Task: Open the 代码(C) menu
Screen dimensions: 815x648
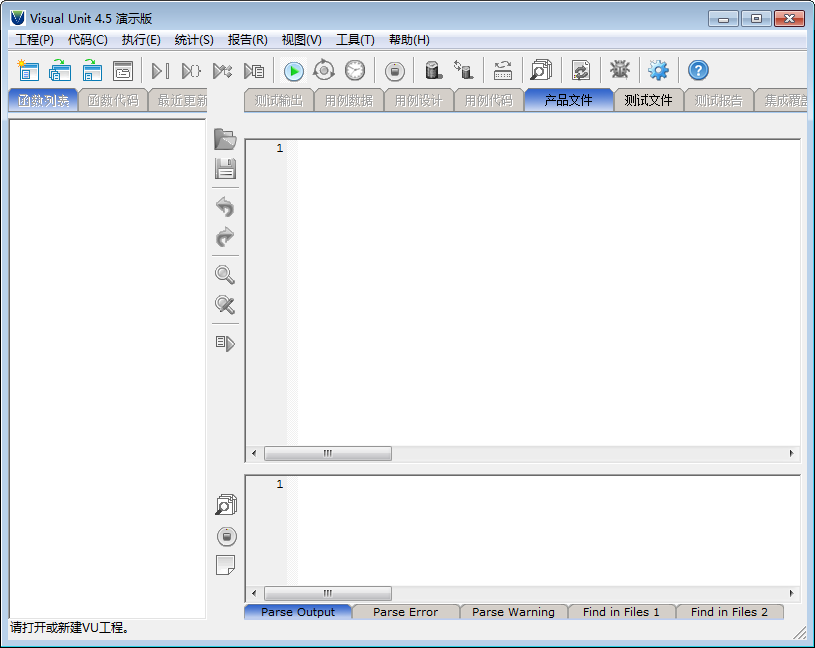Action: 88,40
